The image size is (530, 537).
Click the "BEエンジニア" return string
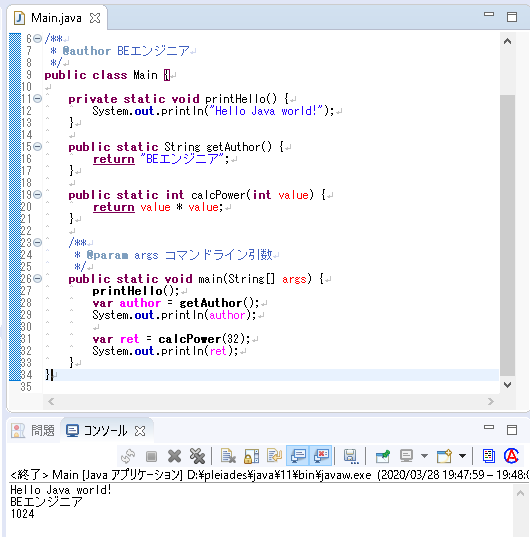(182, 159)
